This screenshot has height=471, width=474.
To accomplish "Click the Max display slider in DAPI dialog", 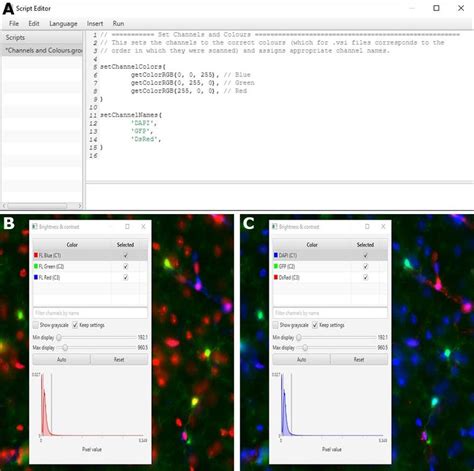I will click(336, 348).
